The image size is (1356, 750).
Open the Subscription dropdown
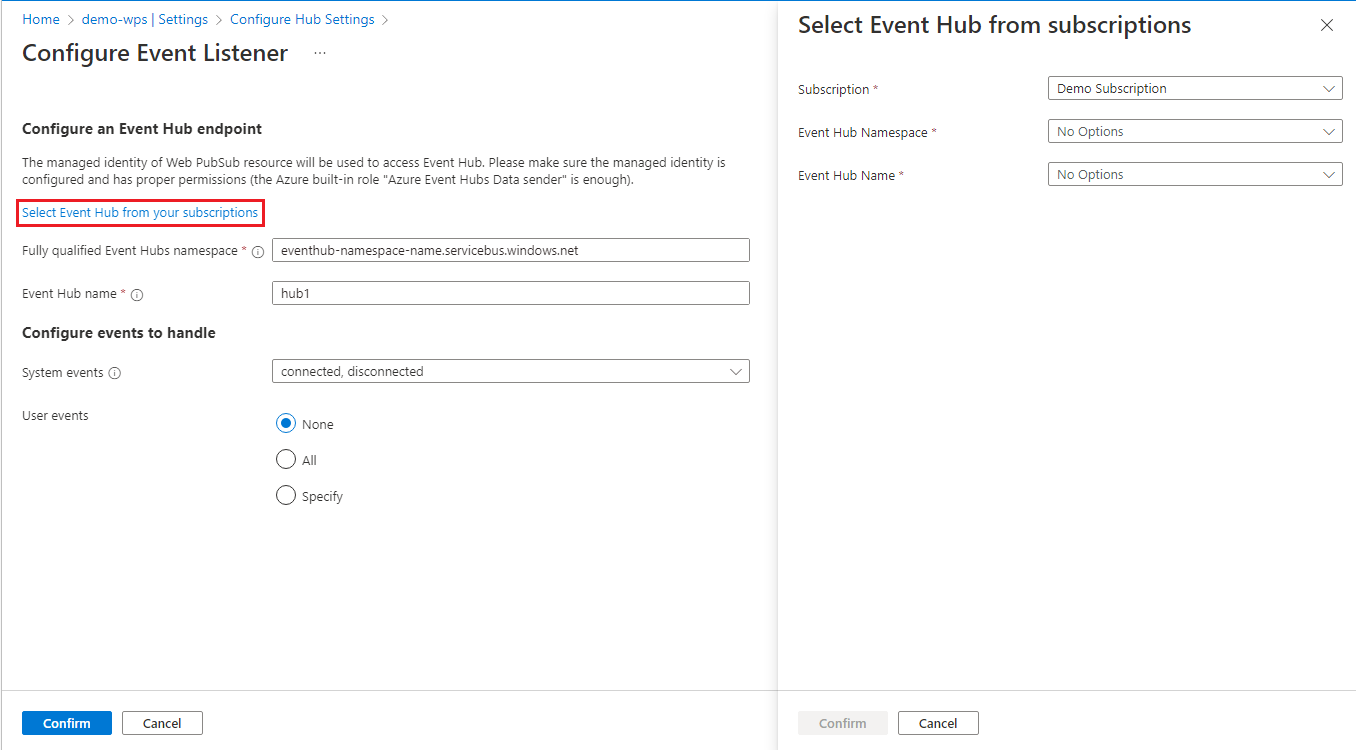click(1195, 89)
